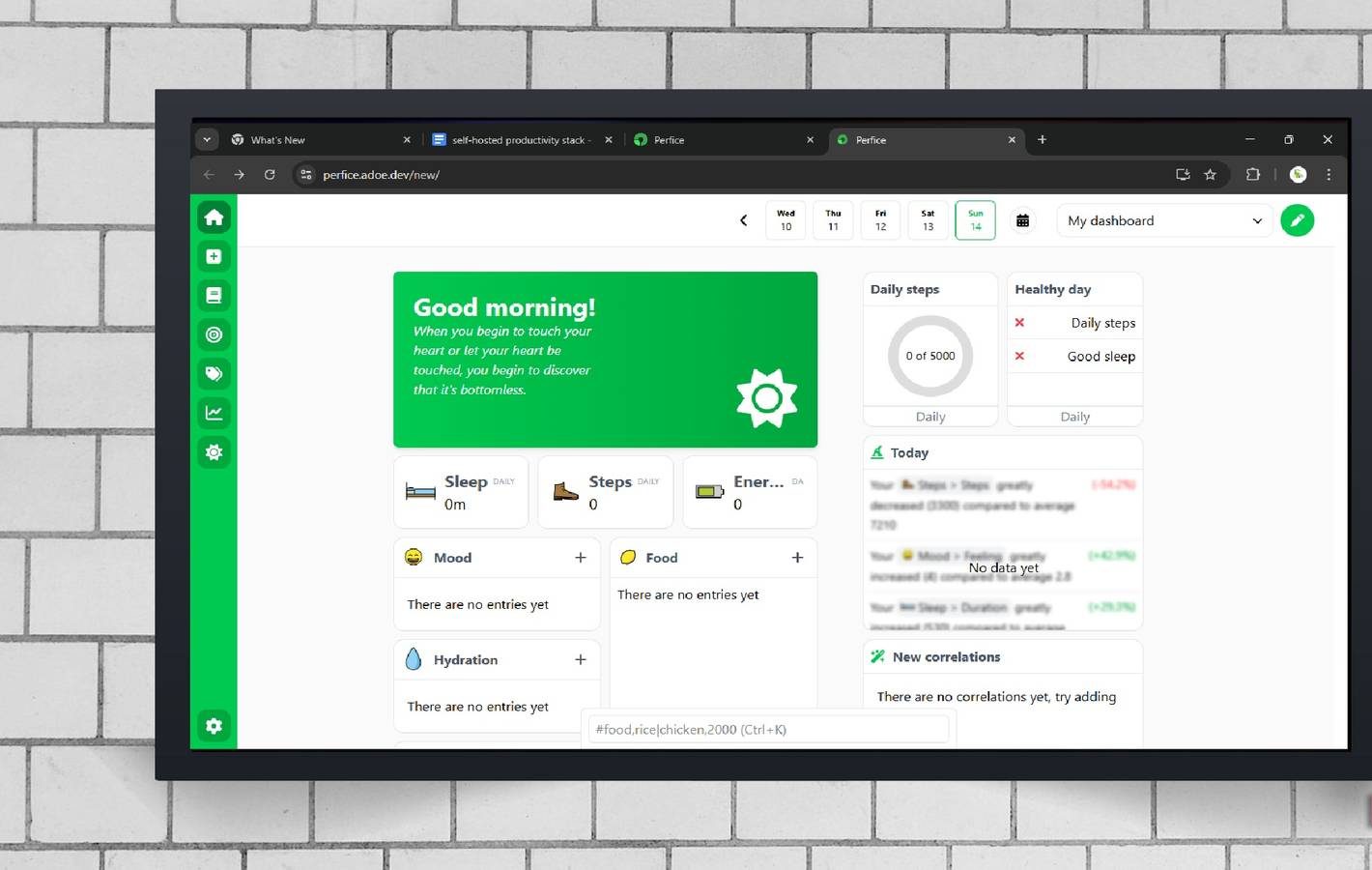Expand the My dashboard dropdown
This screenshot has width=1372, height=870.
tap(1164, 220)
